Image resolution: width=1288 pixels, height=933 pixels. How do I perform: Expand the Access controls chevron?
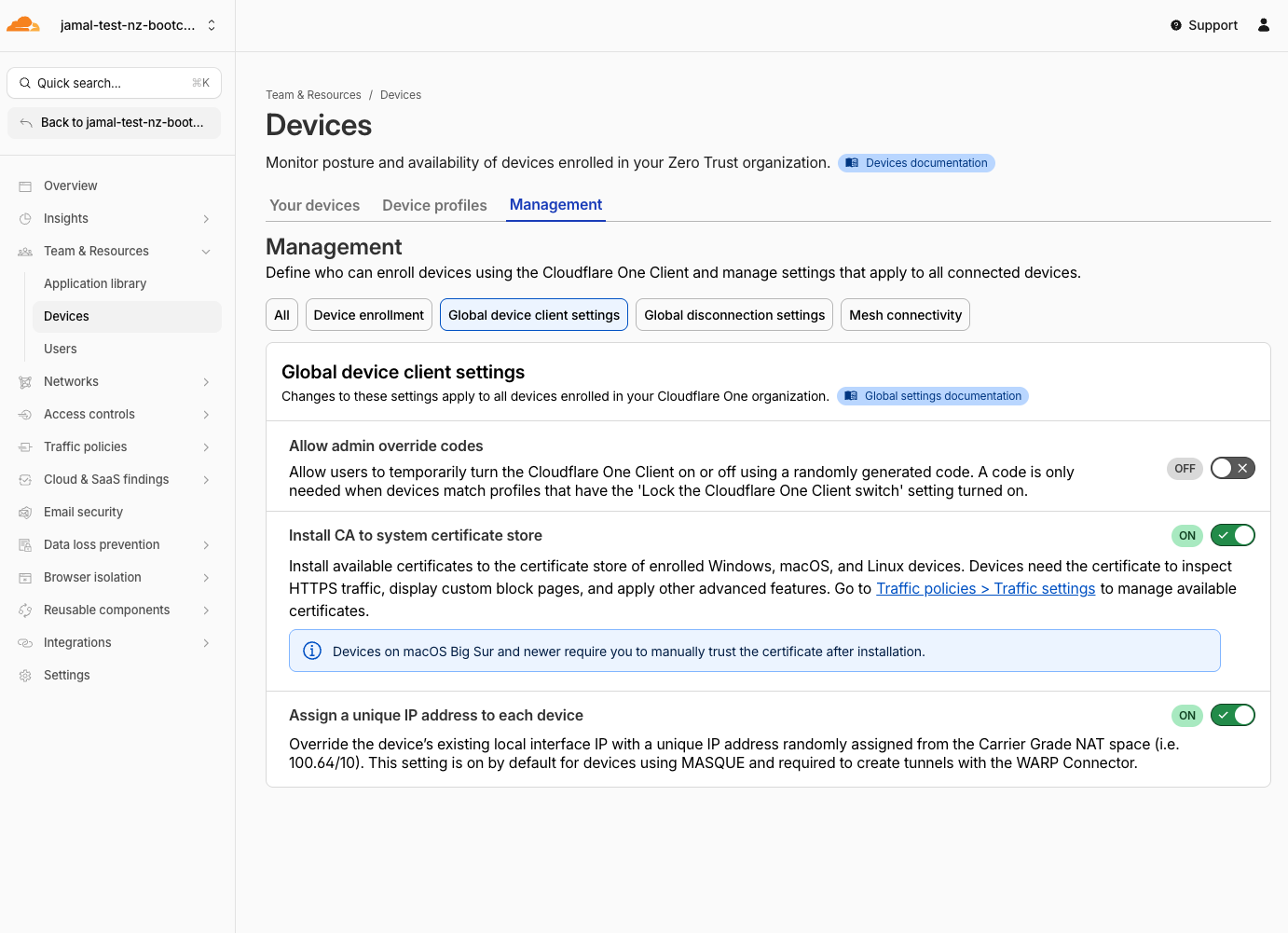pyautogui.click(x=206, y=415)
